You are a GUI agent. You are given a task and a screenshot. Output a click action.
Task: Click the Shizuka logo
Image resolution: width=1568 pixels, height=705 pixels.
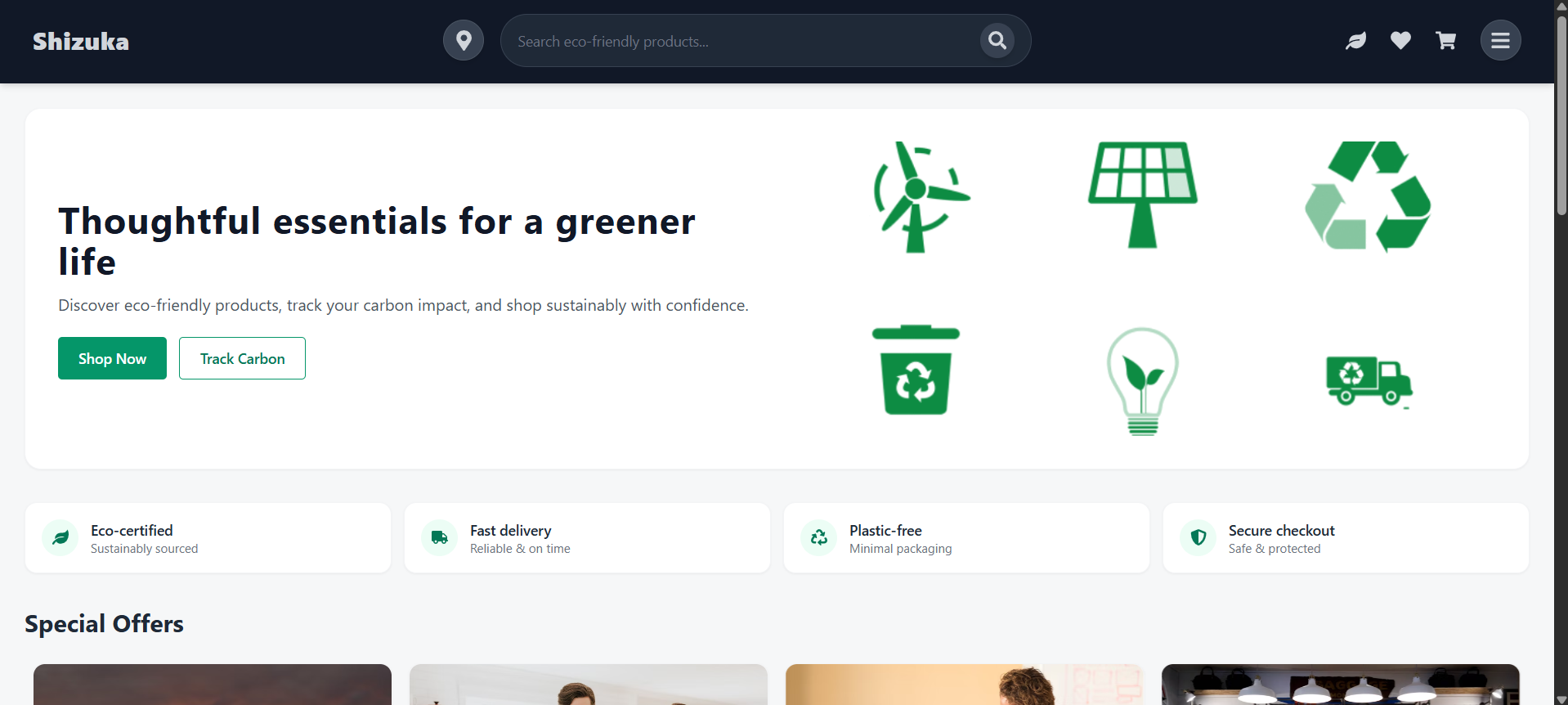coord(81,42)
